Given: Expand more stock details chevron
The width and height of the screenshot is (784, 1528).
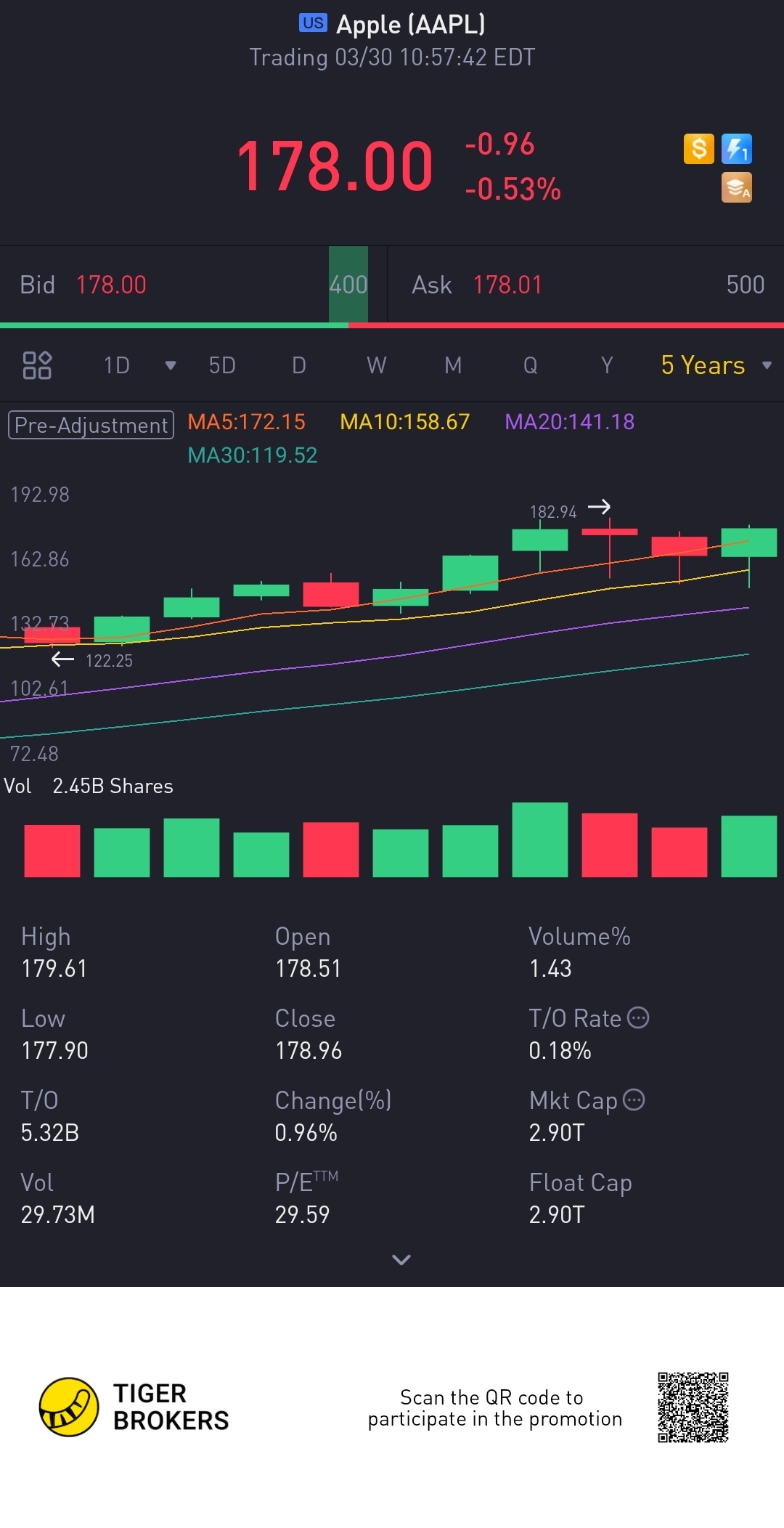Looking at the screenshot, I should click(x=401, y=1259).
